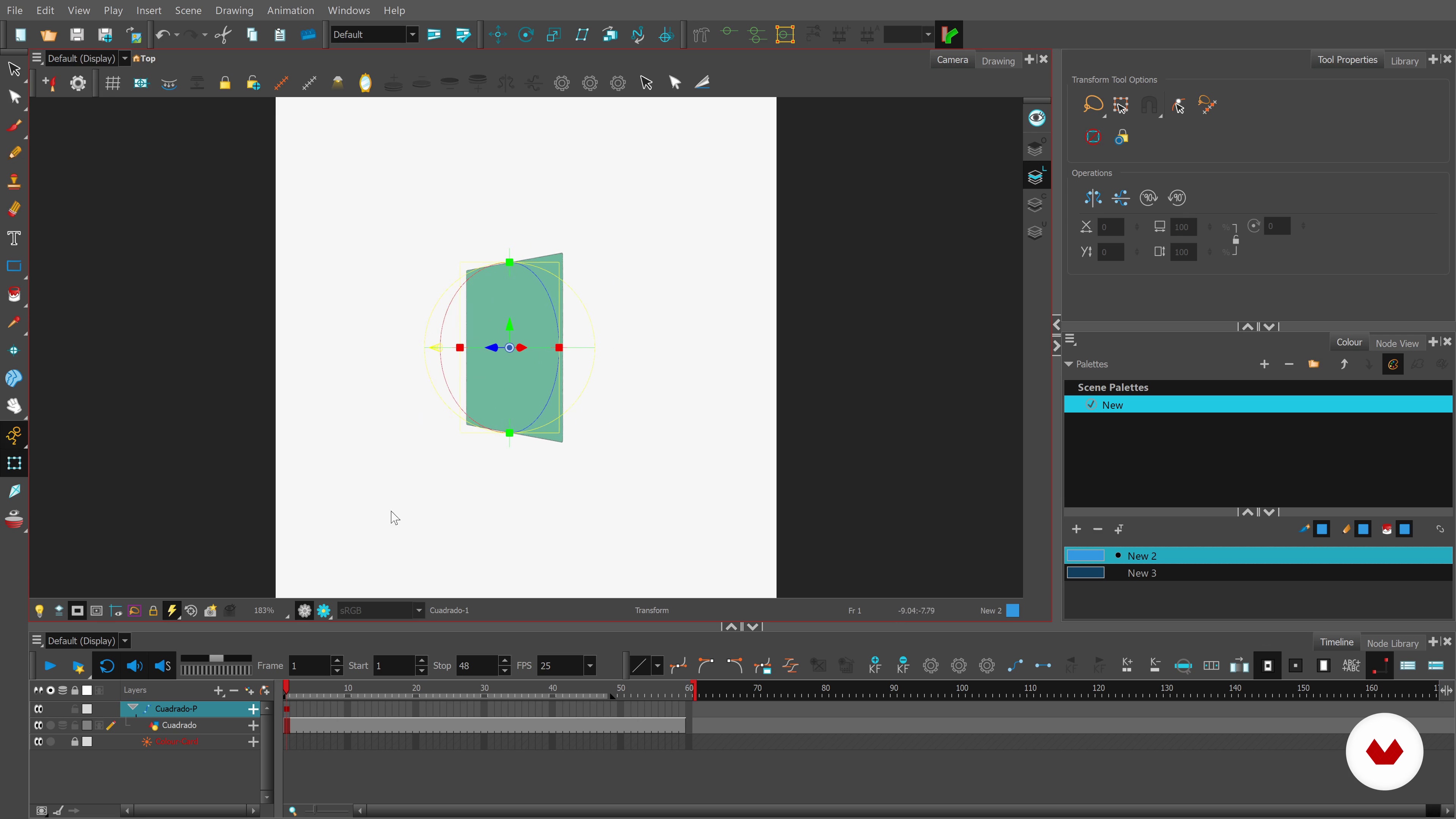Click the Cut scissors icon
The width and height of the screenshot is (1456, 819).
[223, 35]
